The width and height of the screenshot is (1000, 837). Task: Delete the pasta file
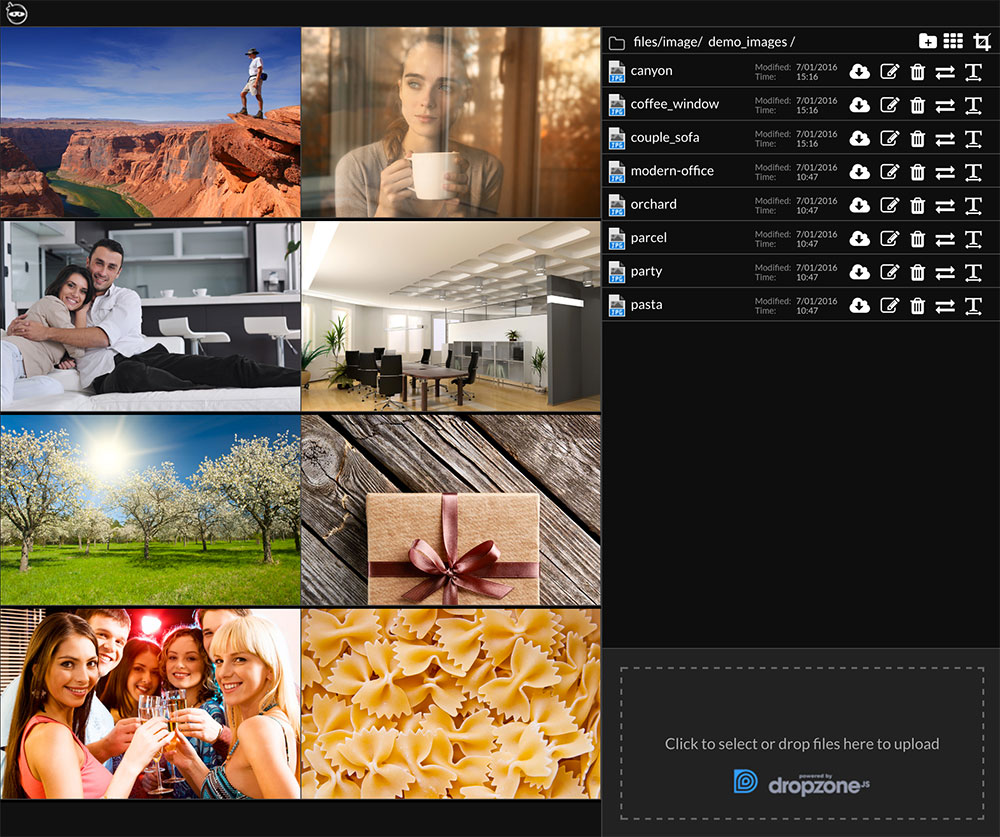click(917, 306)
